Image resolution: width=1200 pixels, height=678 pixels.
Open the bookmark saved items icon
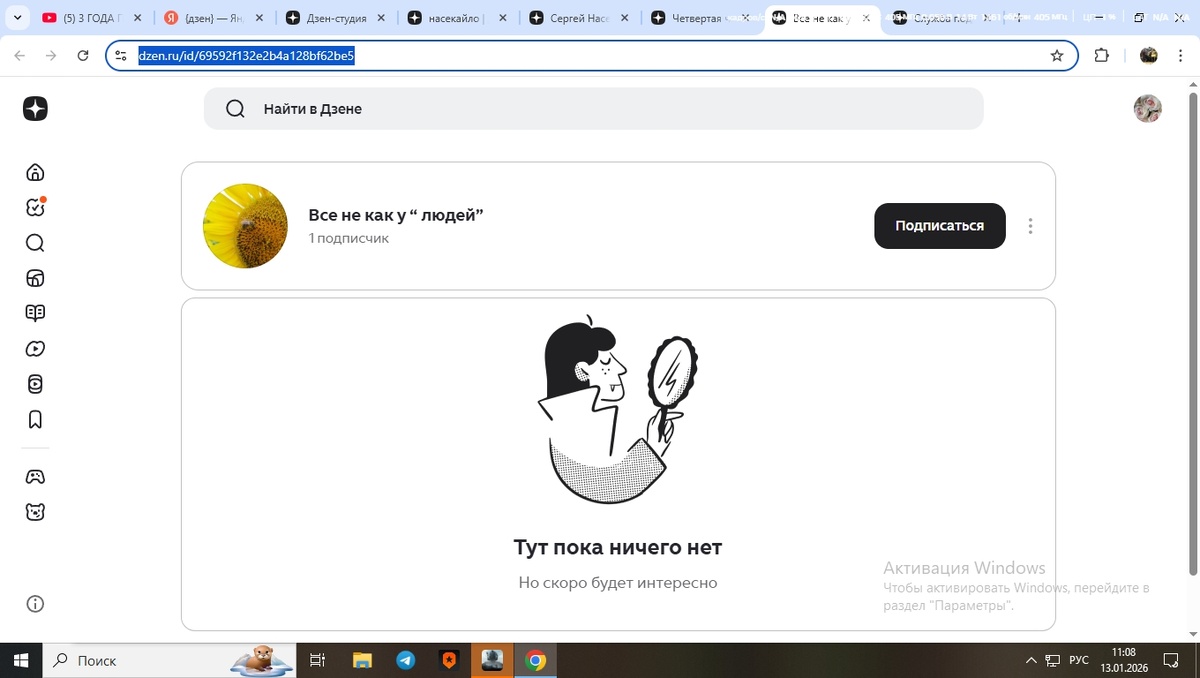[x=35, y=419]
